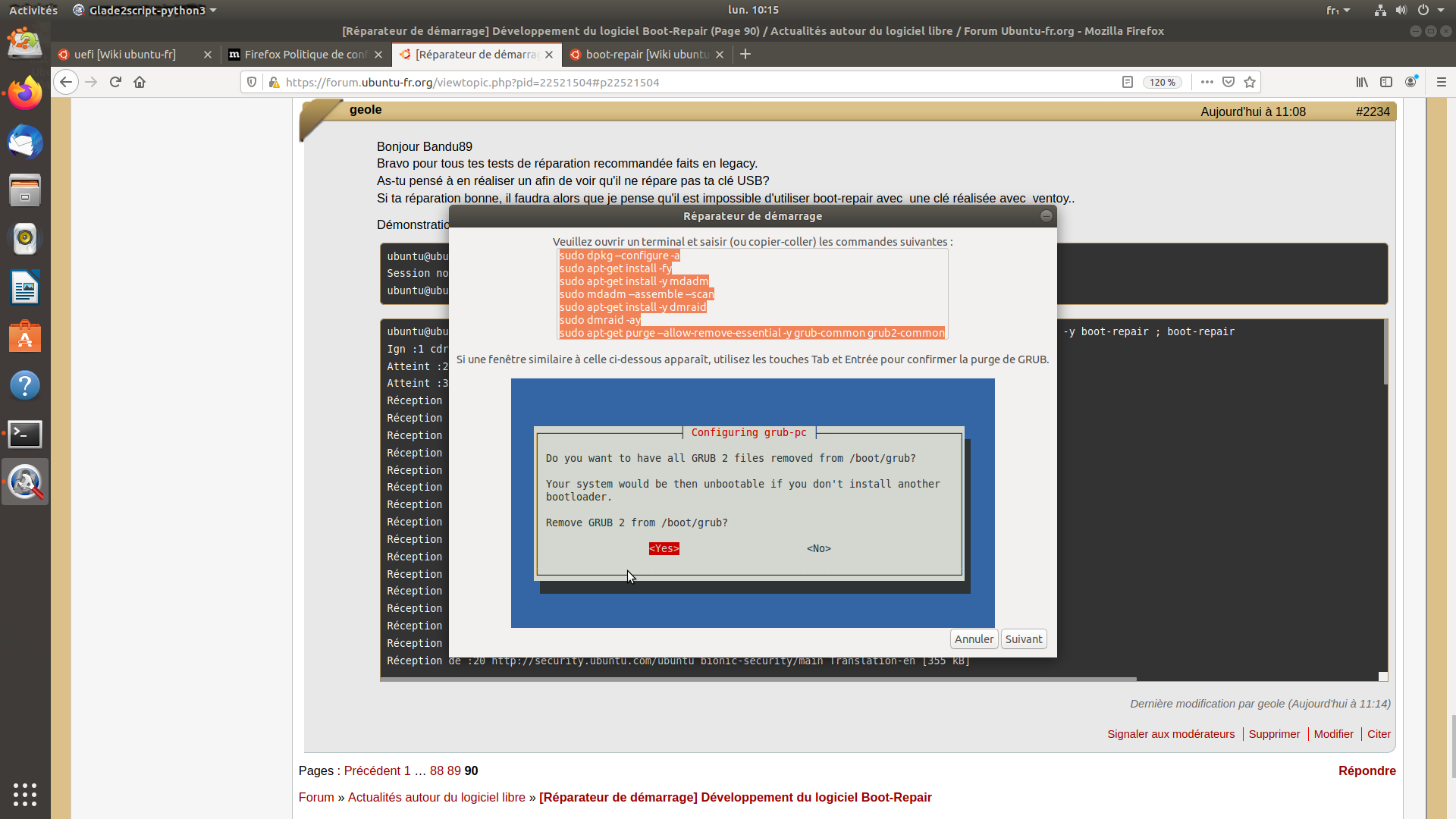
Task: Toggle reader view icon in address bar
Action: [1128, 82]
